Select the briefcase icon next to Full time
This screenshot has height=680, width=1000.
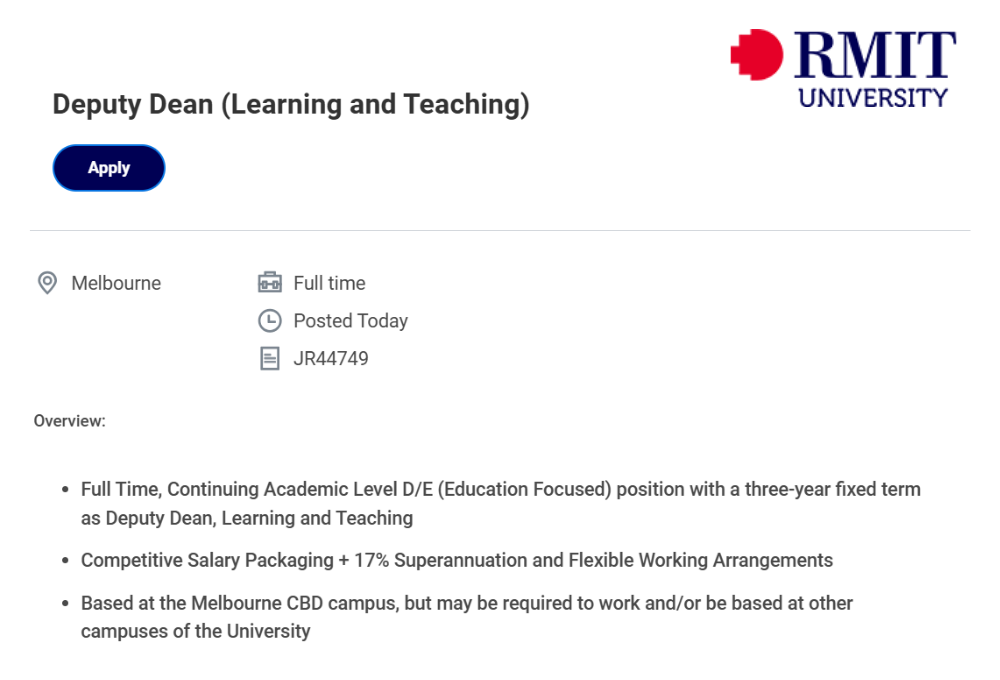(268, 283)
